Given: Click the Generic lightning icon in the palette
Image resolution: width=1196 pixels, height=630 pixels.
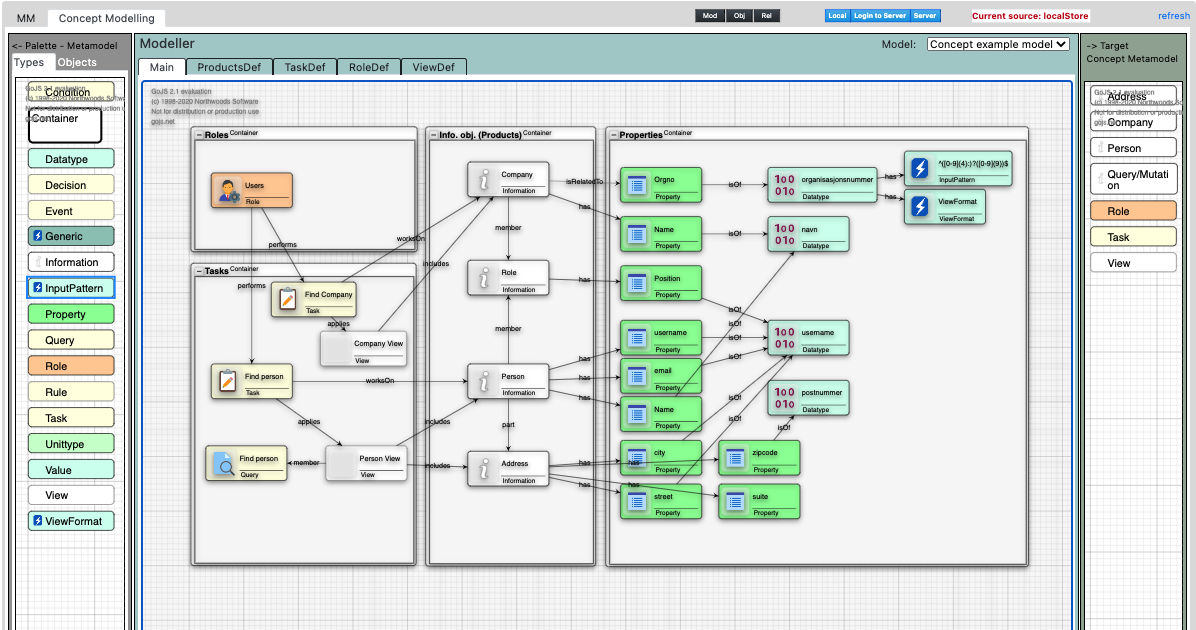Looking at the screenshot, I should tap(37, 236).
